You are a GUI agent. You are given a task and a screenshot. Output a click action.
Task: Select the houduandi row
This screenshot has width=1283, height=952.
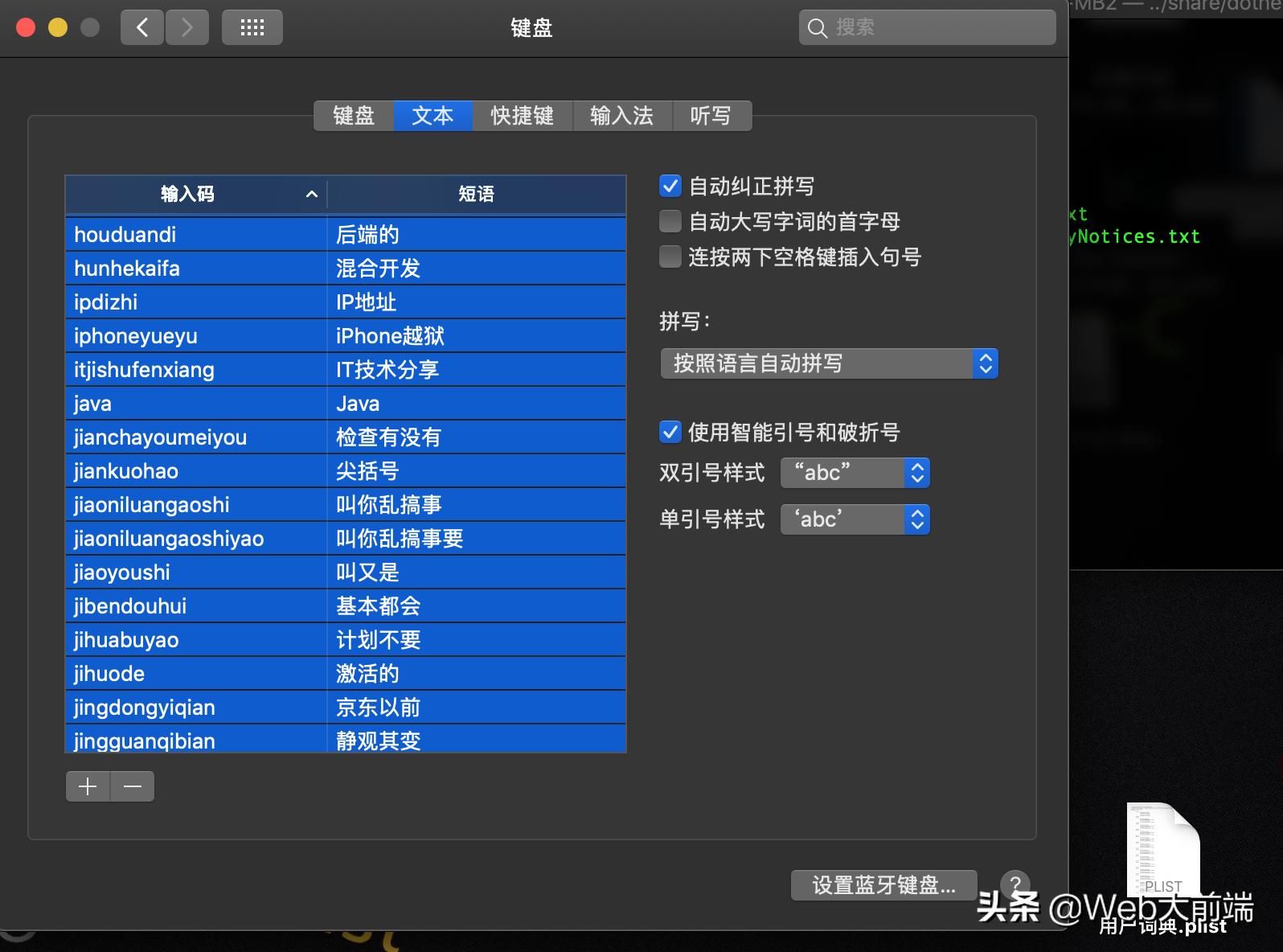point(346,235)
